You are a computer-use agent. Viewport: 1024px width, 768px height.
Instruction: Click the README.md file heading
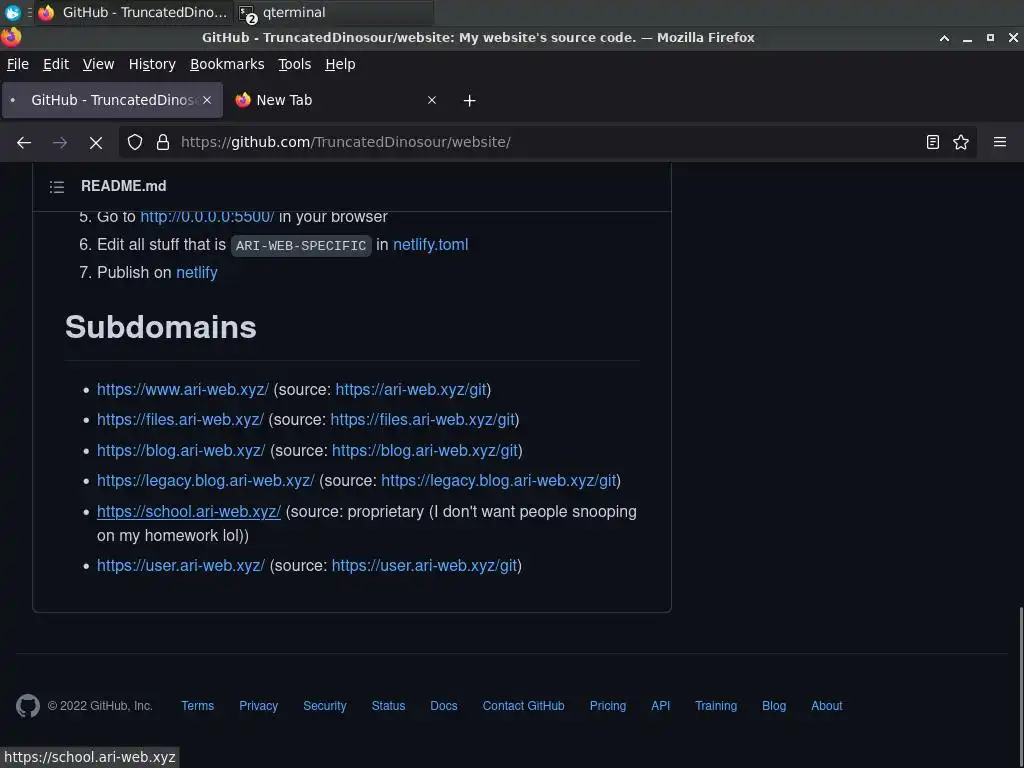[x=123, y=186]
